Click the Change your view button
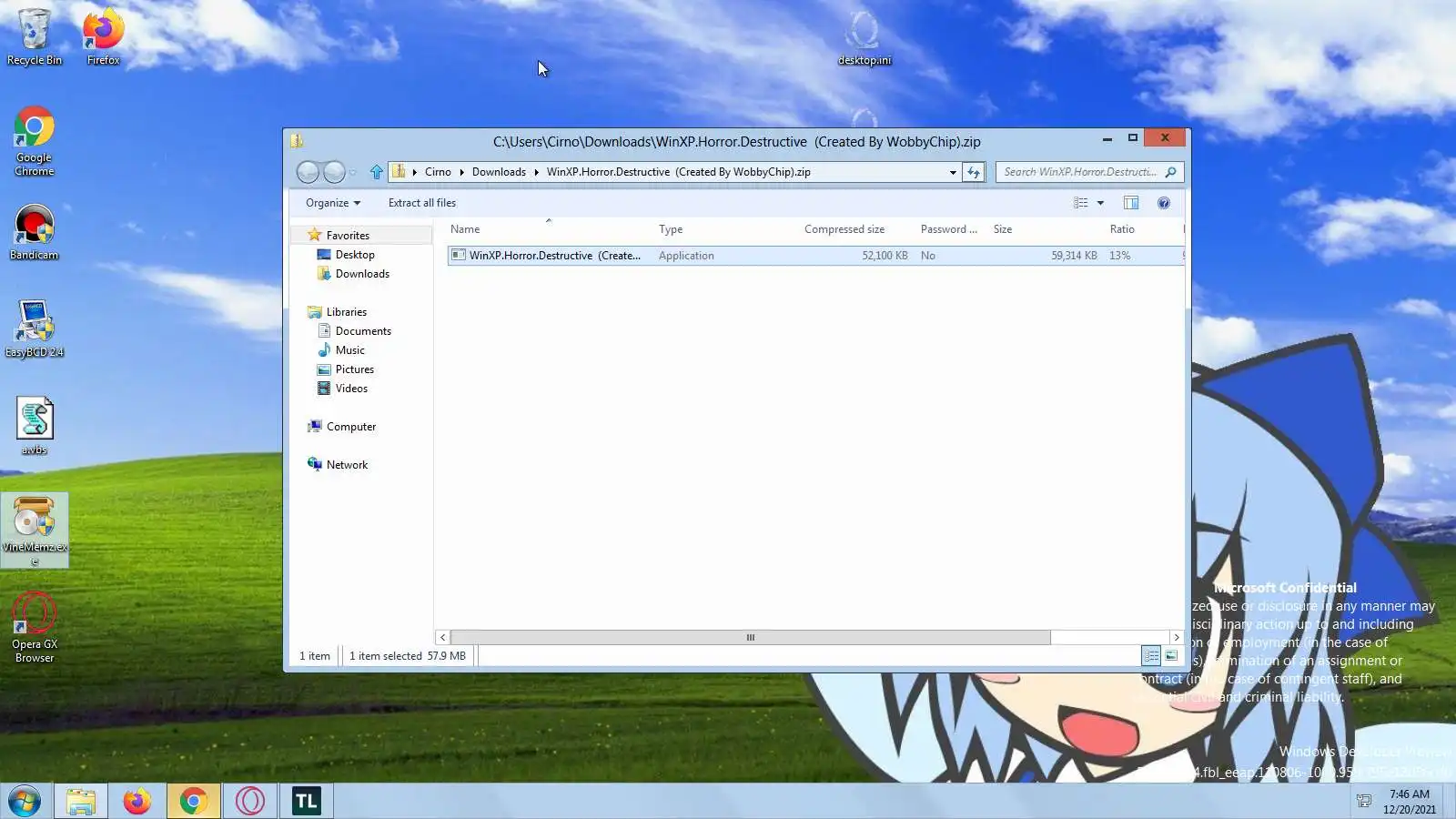This screenshot has height=819, width=1456. (1081, 203)
